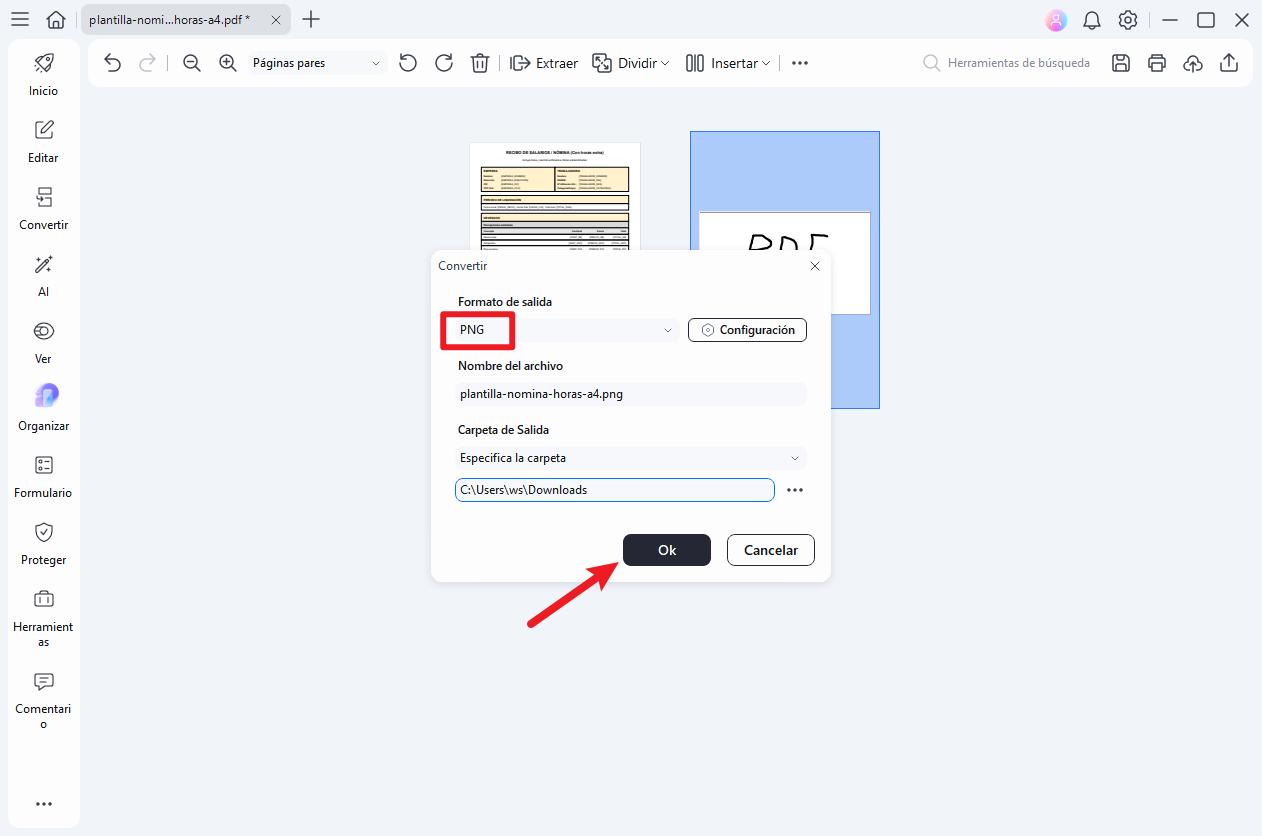Screen dimensions: 1262x836
Task: Open the Convertir sidebar tab
Action: point(44,209)
